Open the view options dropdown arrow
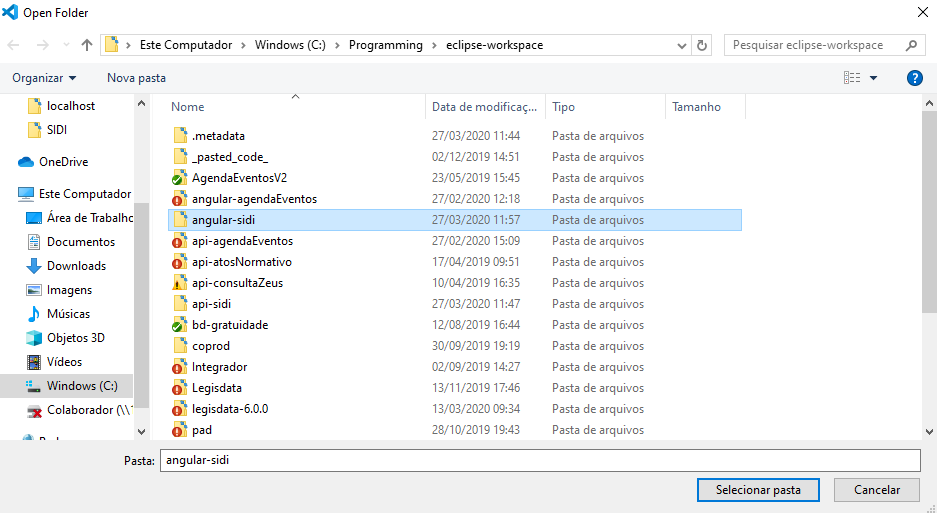937x513 pixels. (873, 78)
